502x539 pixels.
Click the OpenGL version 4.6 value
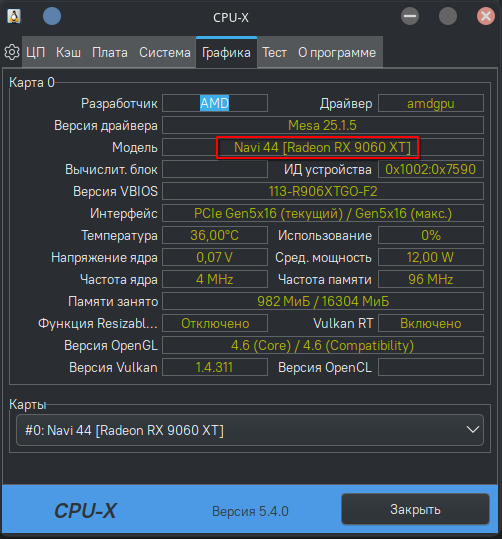[323, 345]
